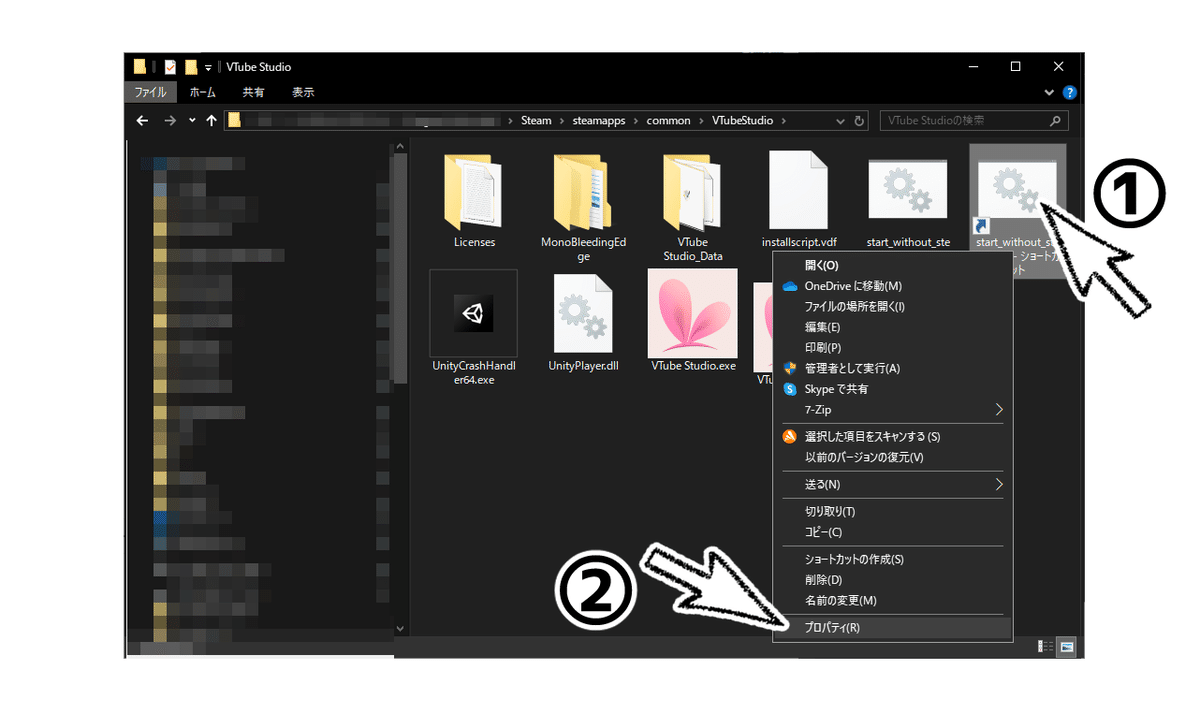The height and width of the screenshot is (711, 1200).
Task: Click steamapps in the address path
Action: pyautogui.click(x=601, y=121)
